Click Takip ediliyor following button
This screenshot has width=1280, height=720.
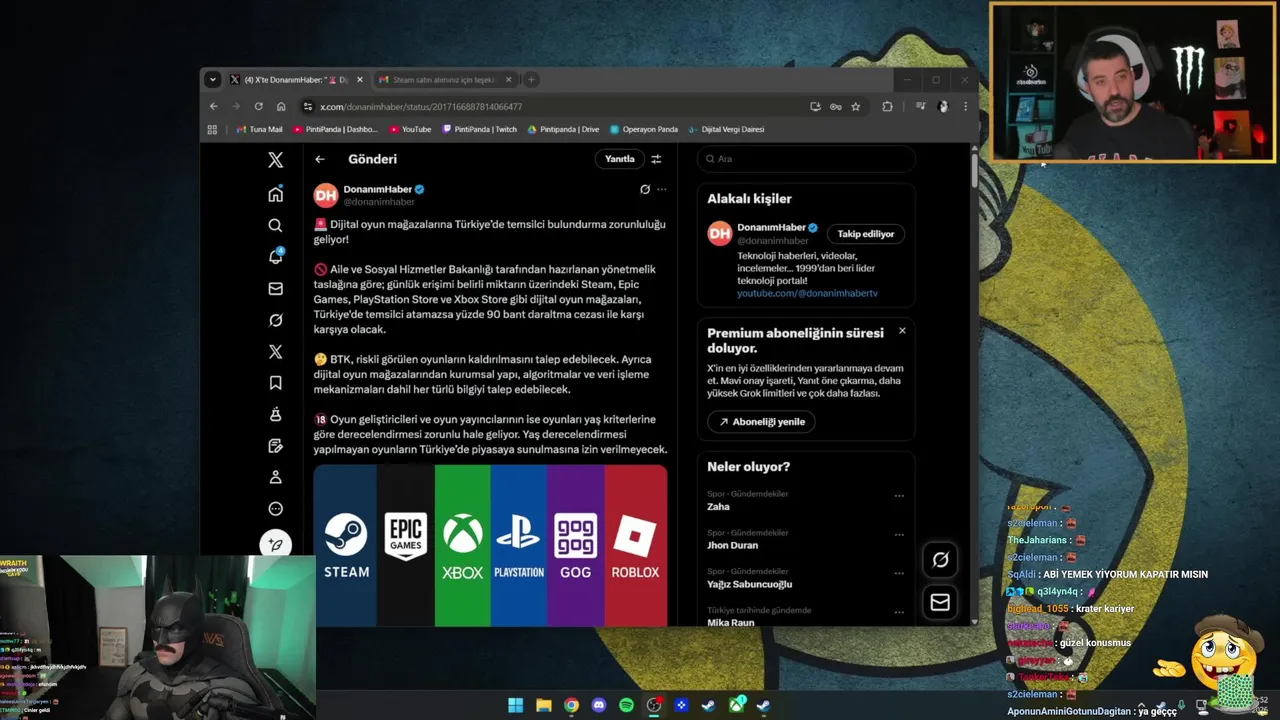point(866,234)
